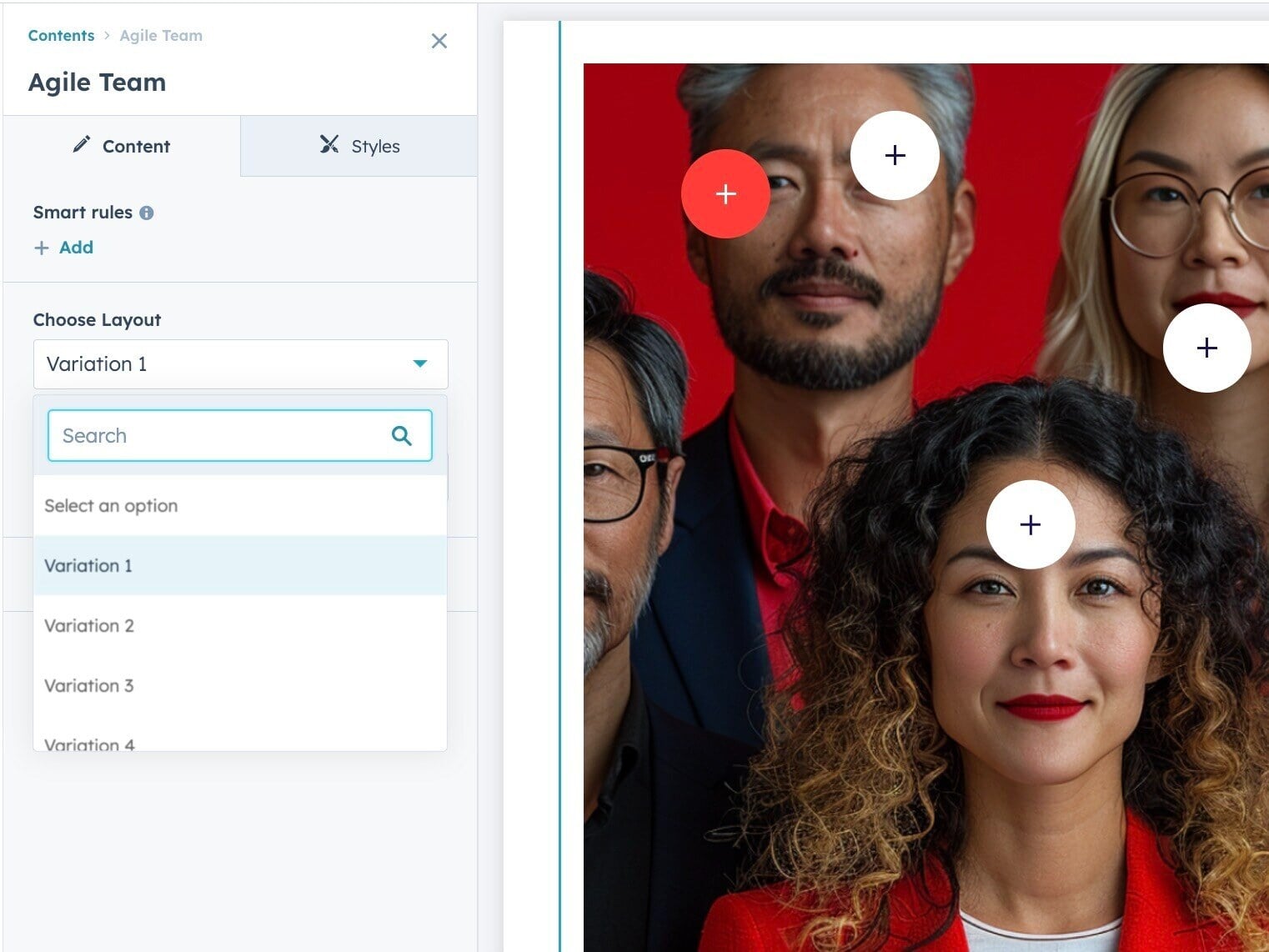Open the plus hotspot near the glasses woman
1269x952 pixels.
click(1206, 348)
